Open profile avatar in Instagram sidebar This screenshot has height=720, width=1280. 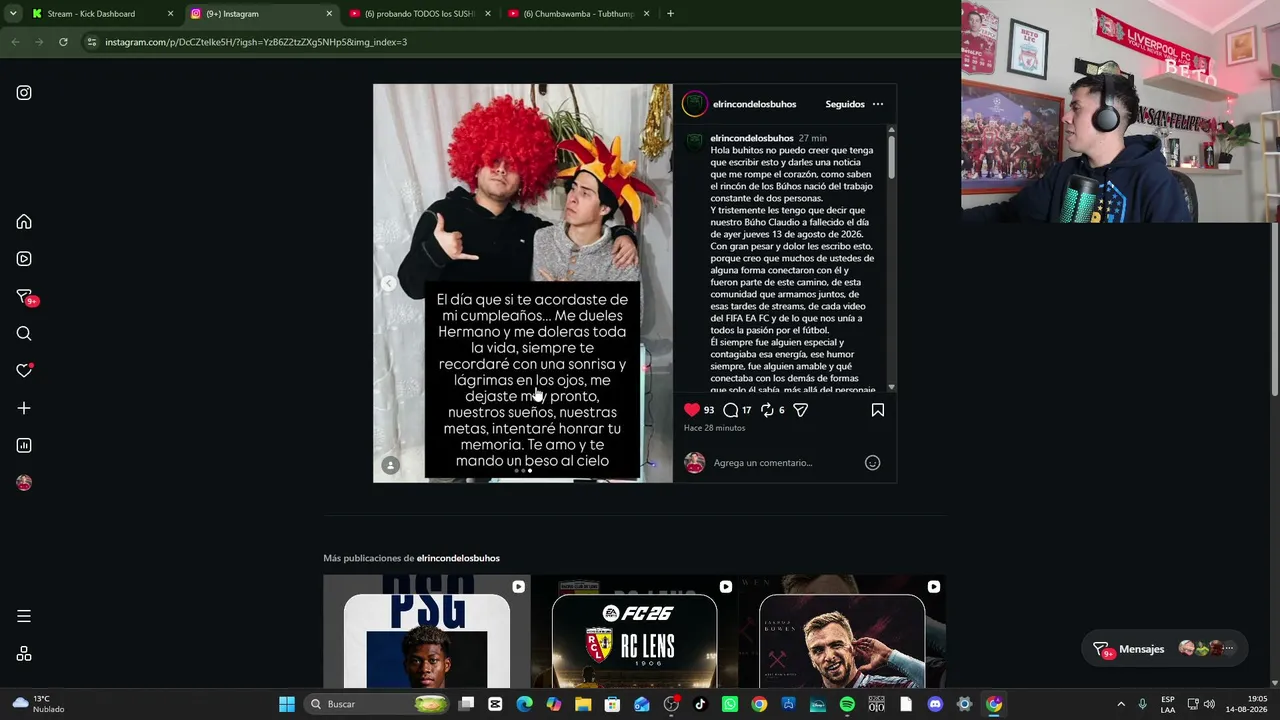(24, 483)
